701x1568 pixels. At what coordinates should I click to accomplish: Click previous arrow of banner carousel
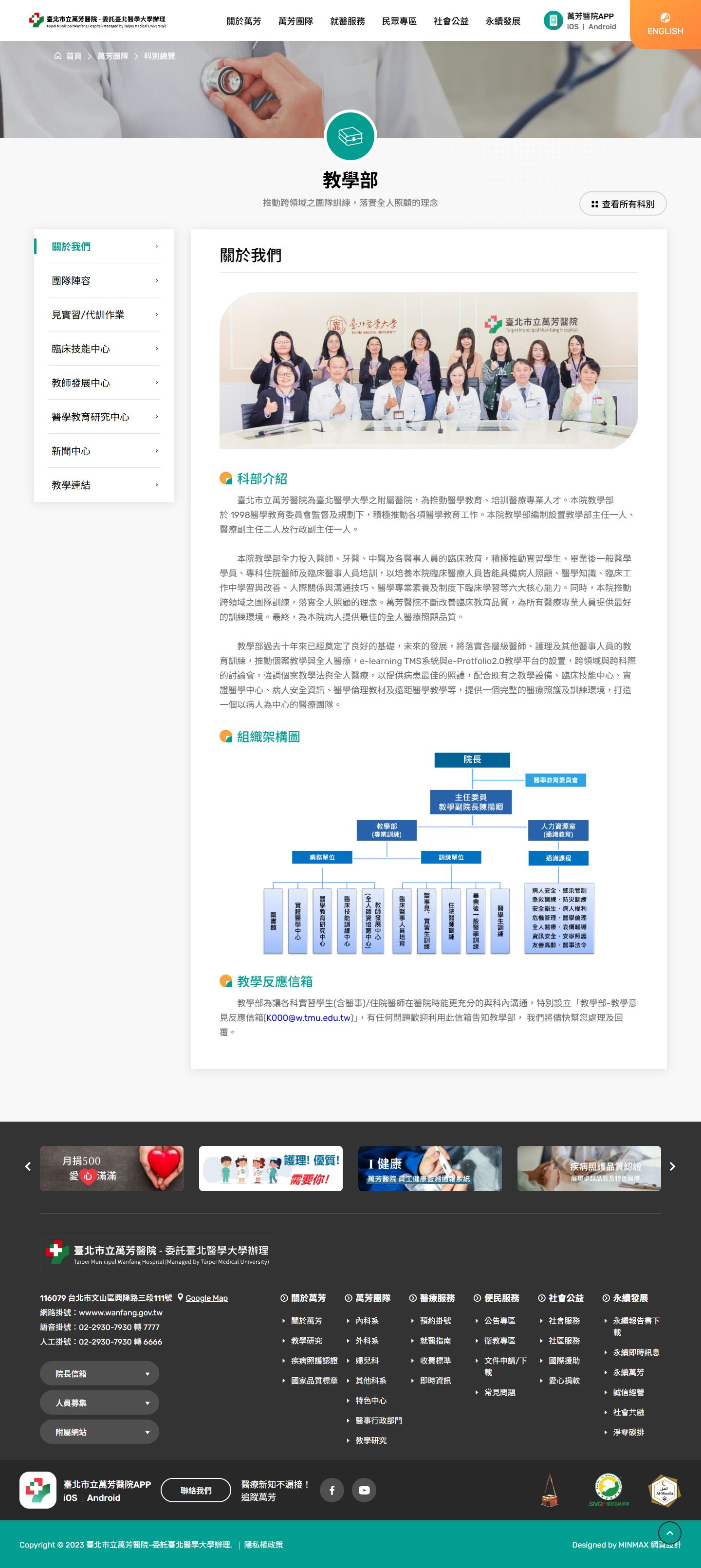point(27,1166)
